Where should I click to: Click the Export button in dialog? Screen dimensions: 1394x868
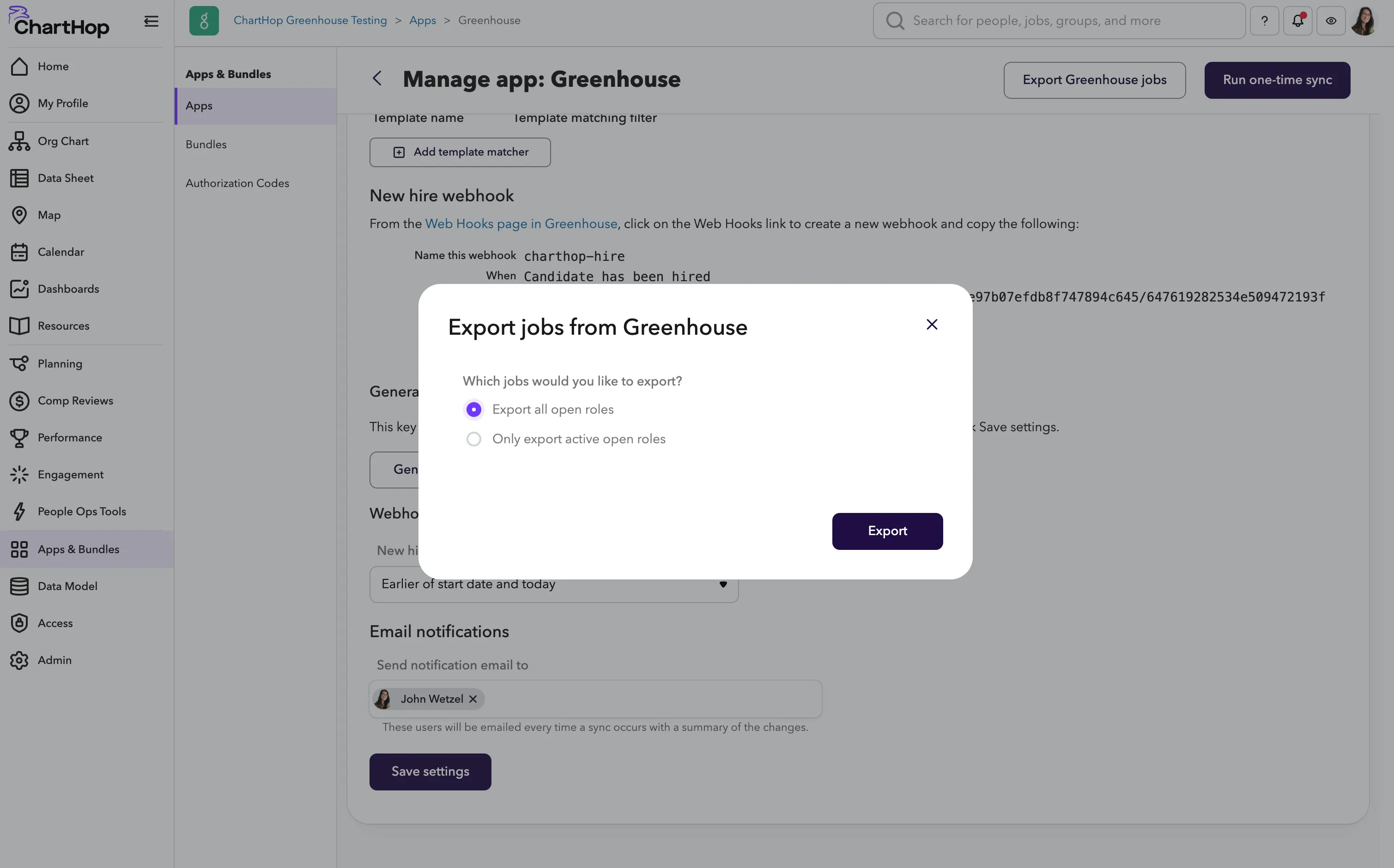(888, 531)
